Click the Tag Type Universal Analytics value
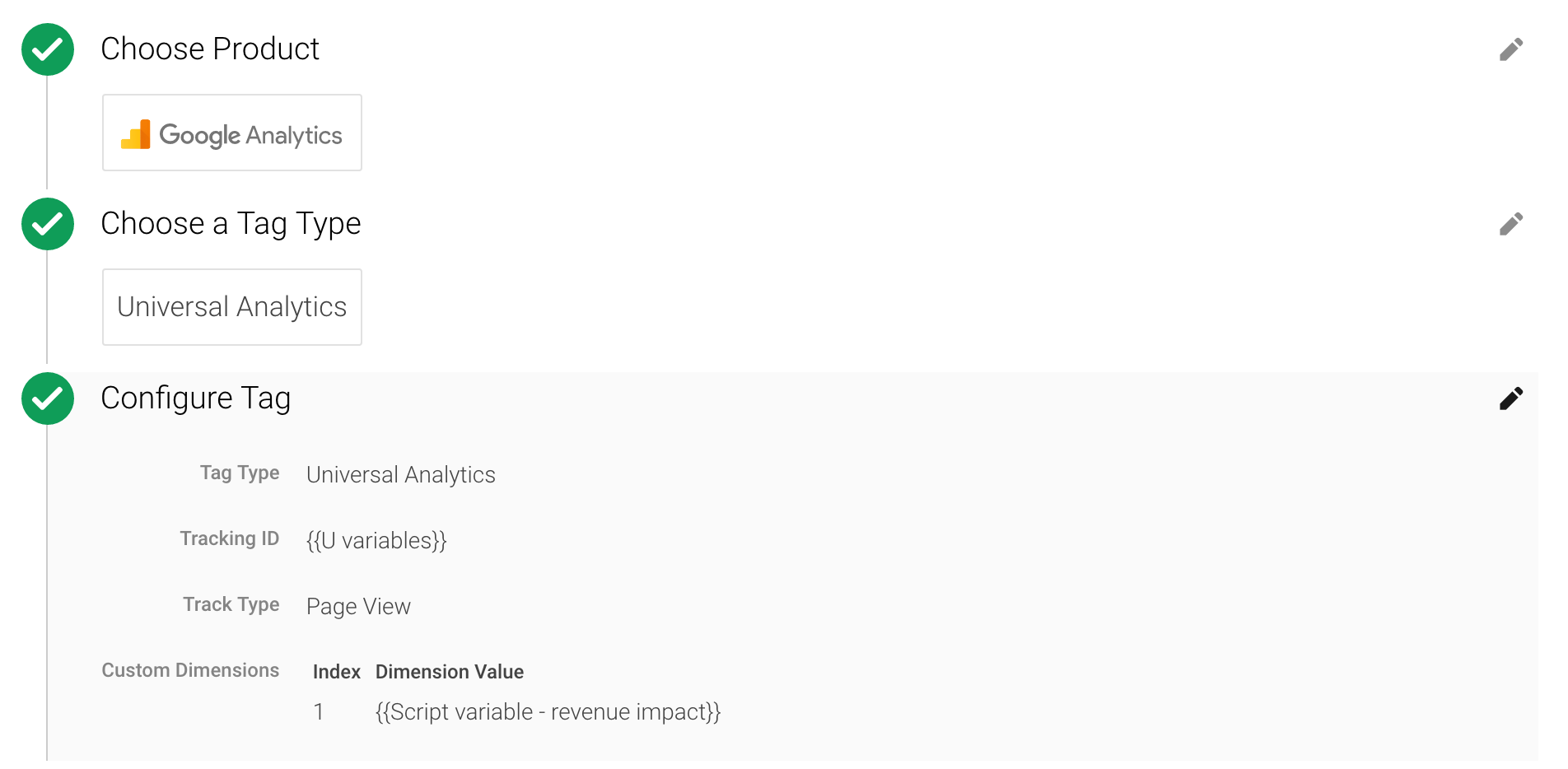The height and width of the screenshot is (769, 1568). click(401, 475)
